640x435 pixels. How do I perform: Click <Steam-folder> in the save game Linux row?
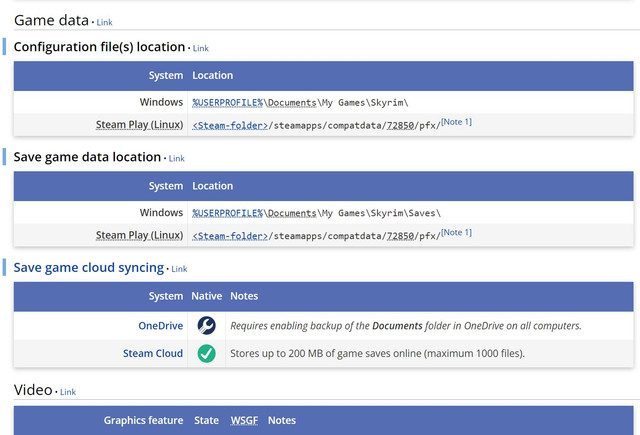pyautogui.click(x=230, y=236)
